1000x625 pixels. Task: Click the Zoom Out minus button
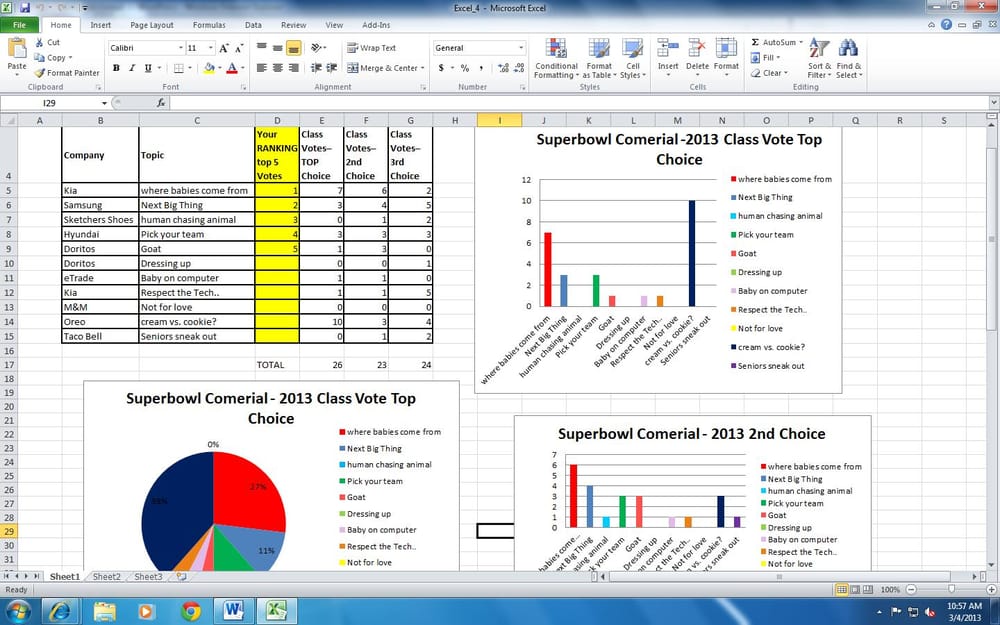(911, 589)
